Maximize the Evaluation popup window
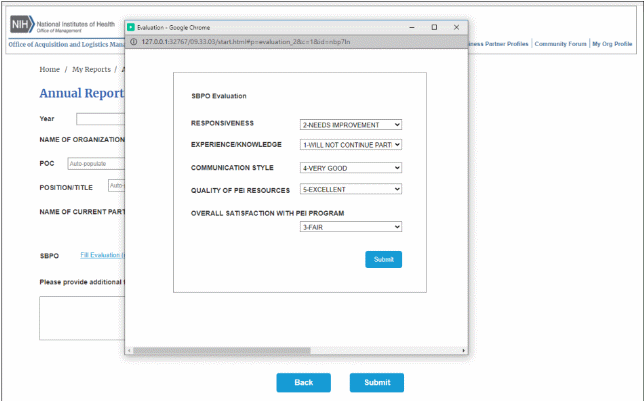This screenshot has width=644, height=401. click(x=434, y=27)
